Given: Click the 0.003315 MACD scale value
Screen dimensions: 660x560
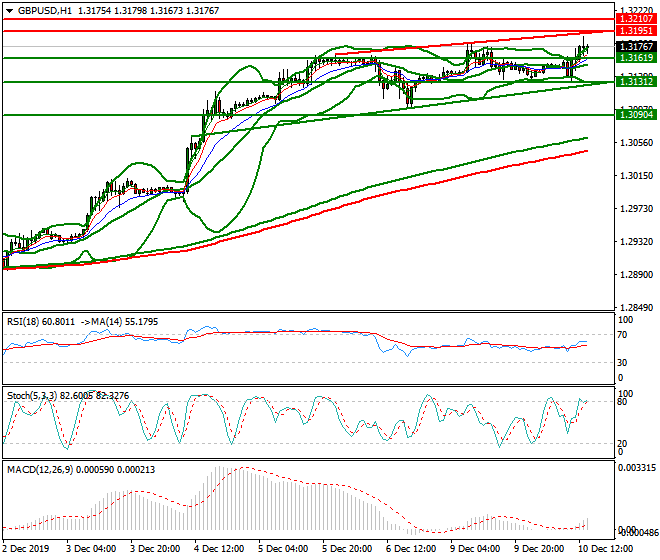Looking at the screenshot, I should [x=636, y=468].
